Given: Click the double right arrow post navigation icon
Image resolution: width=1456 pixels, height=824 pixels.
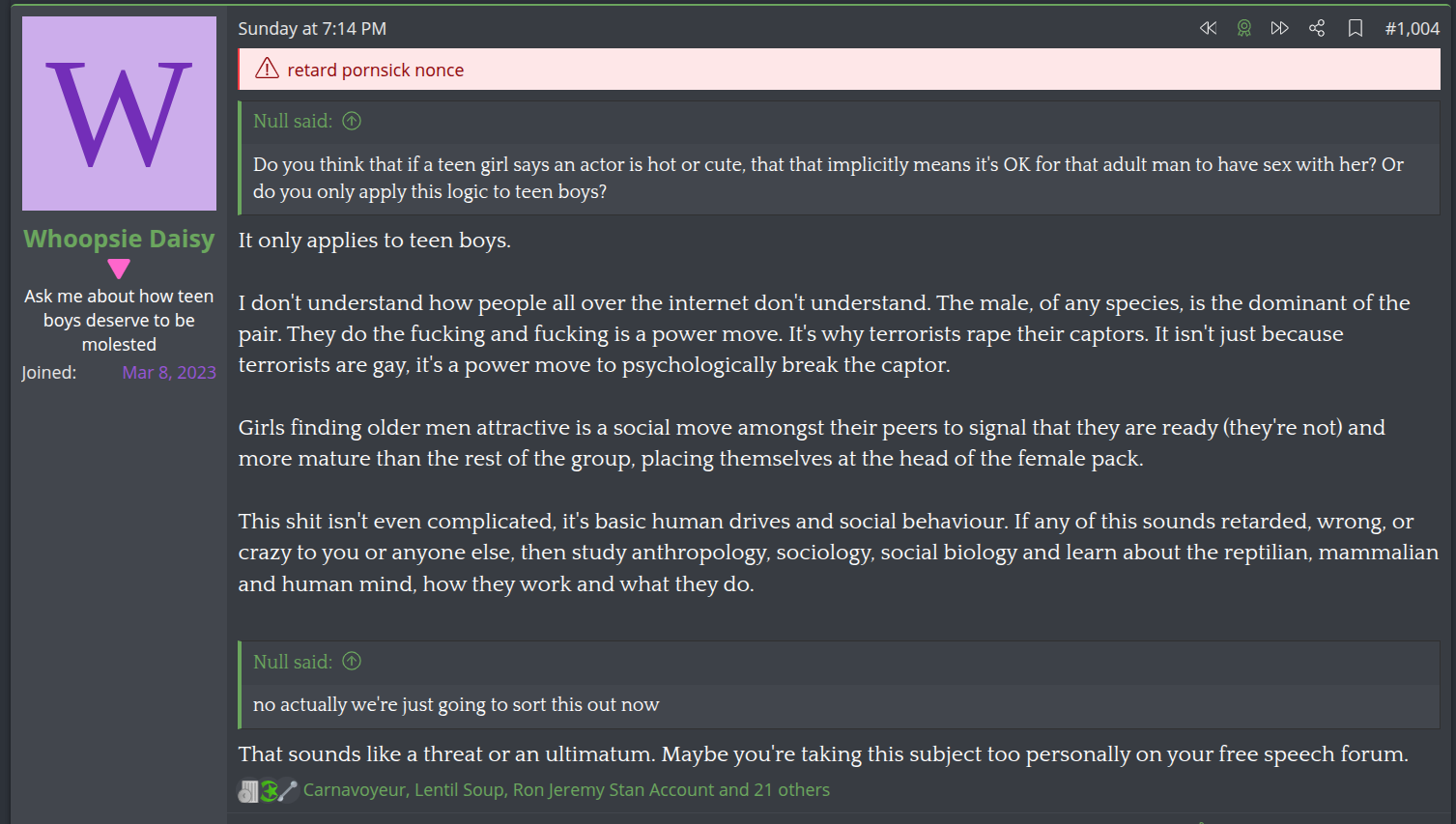Looking at the screenshot, I should 1280,28.
